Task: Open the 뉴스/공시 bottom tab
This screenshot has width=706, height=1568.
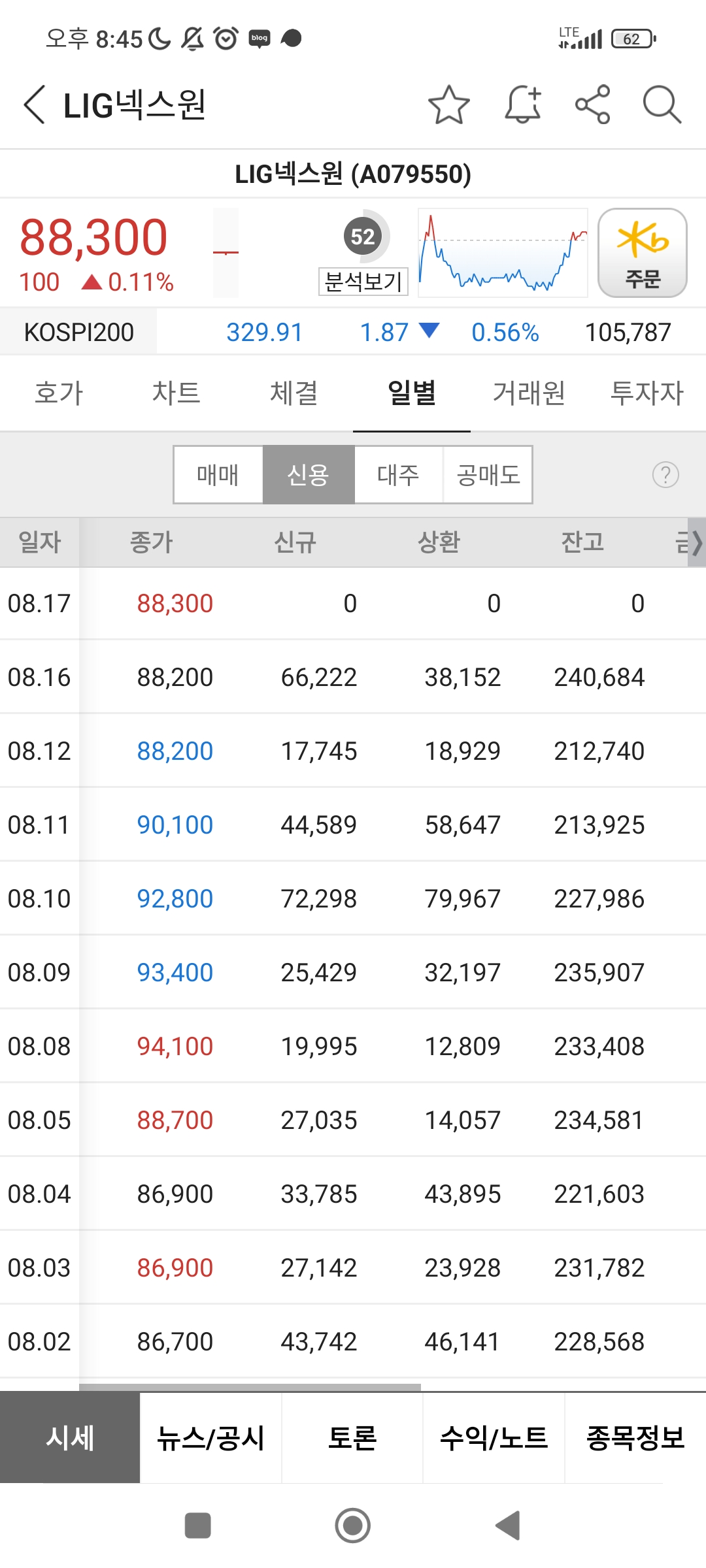Action: 210,1438
